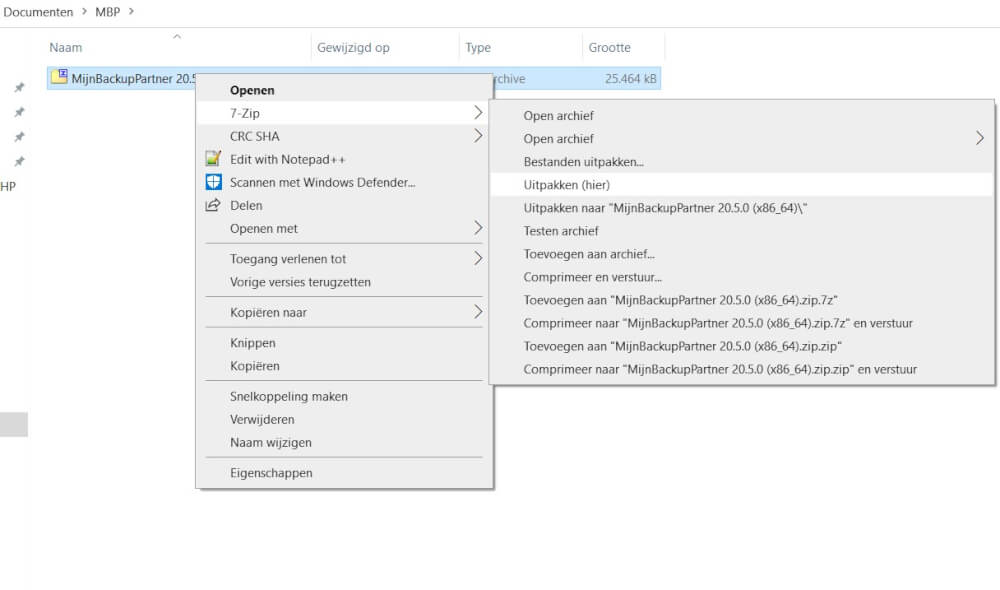Choose Toevoegen aan the .zip.7z archive
The height and width of the screenshot is (590, 1000).
tap(680, 300)
